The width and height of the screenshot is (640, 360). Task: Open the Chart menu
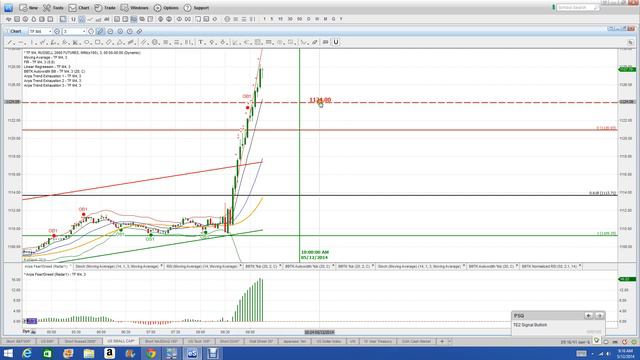coord(79,8)
